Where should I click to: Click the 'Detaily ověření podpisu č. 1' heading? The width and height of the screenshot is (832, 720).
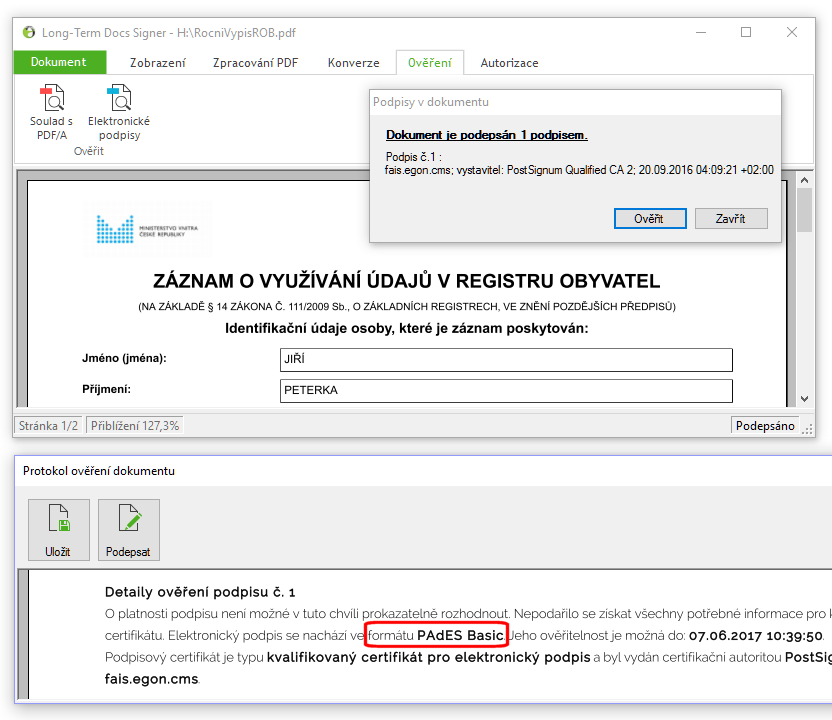(x=200, y=592)
